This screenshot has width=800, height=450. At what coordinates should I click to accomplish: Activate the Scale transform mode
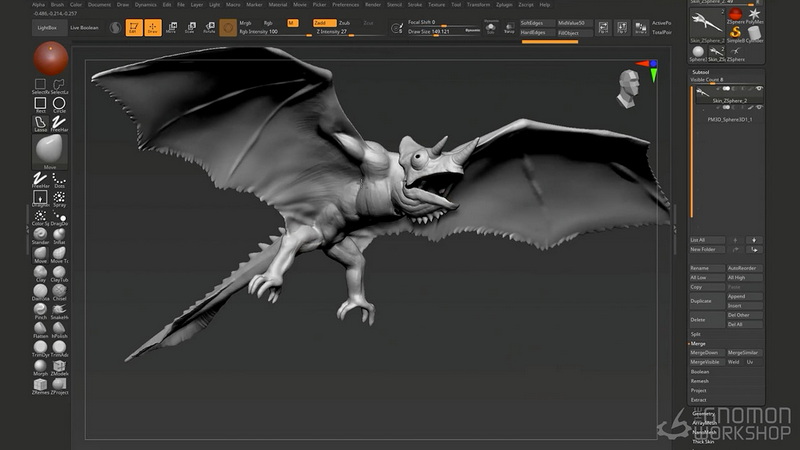pos(190,28)
